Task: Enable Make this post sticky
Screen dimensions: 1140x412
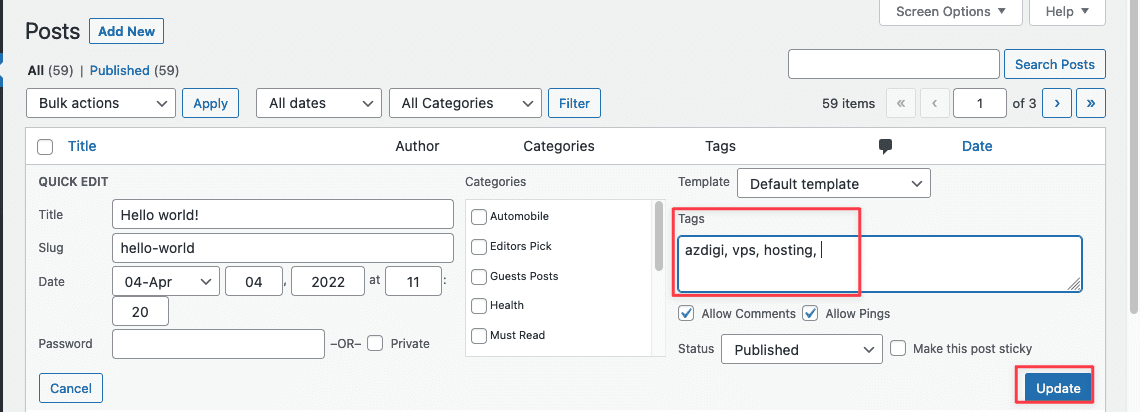Action: (898, 349)
